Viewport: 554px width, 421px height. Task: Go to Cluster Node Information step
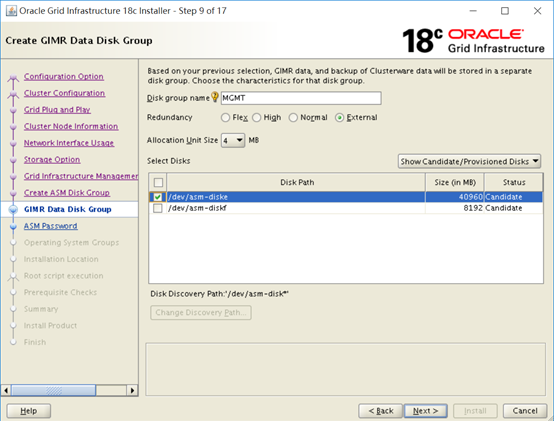[71, 126]
